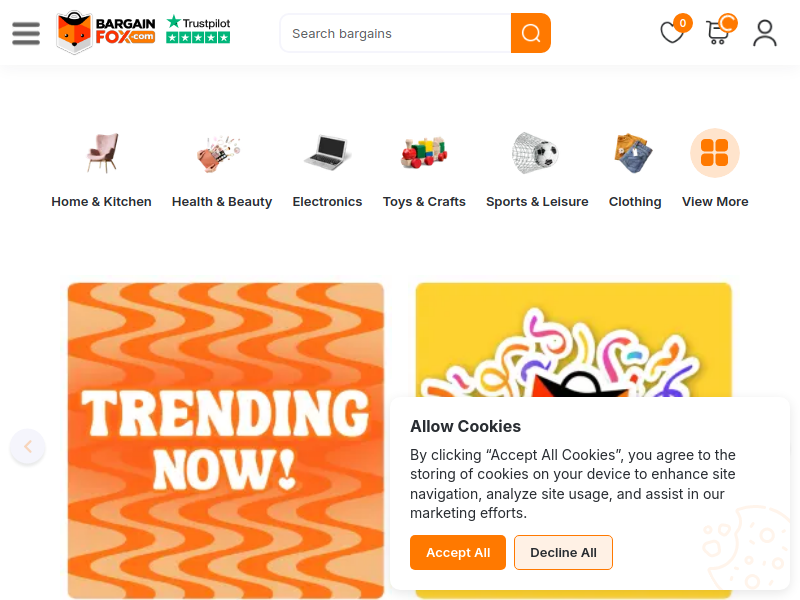Image resolution: width=800 pixels, height=600 pixels.
Task: Go to the Sports & Leisure category
Action: (537, 202)
